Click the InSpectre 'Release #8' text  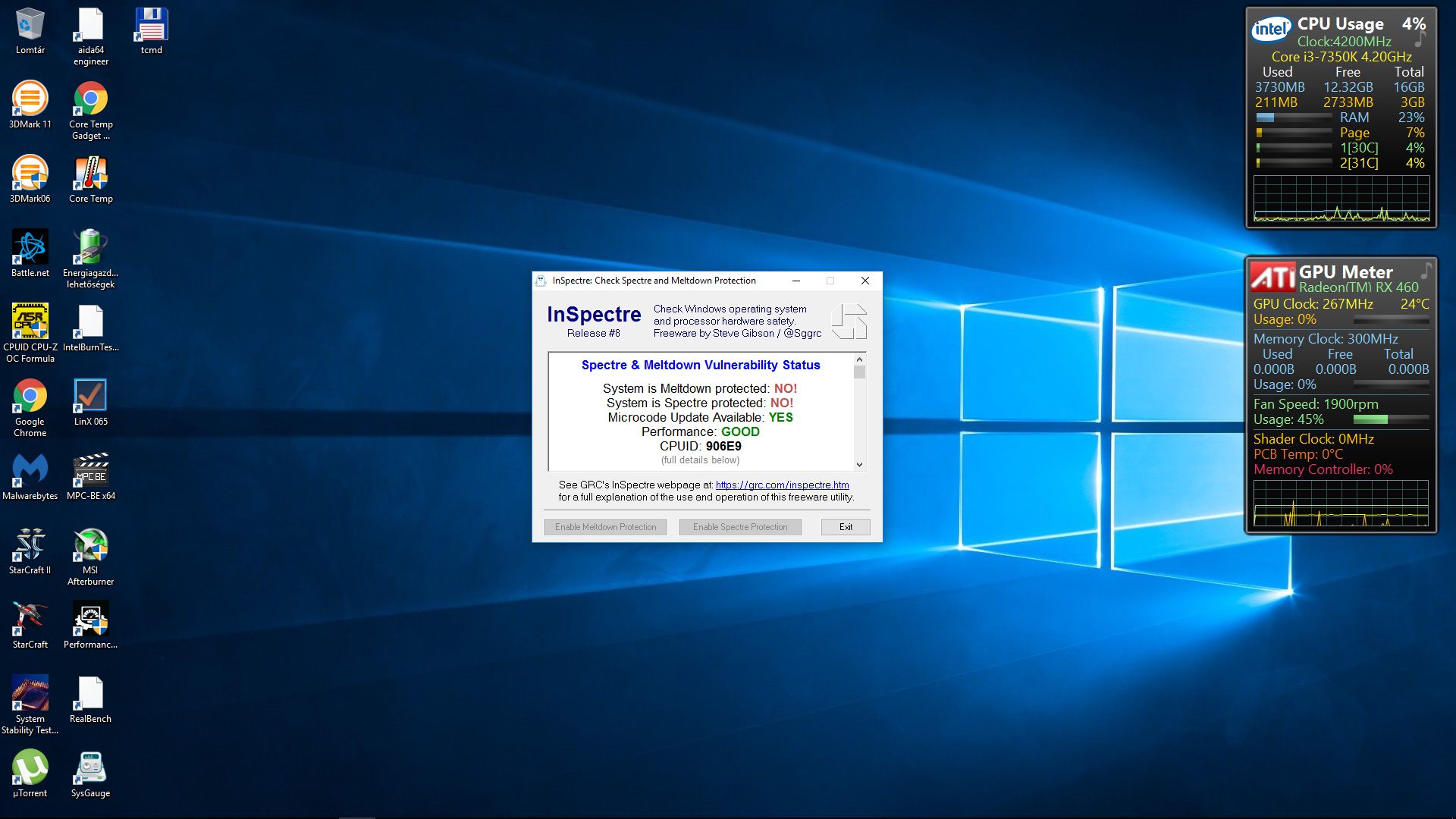pyautogui.click(x=594, y=333)
